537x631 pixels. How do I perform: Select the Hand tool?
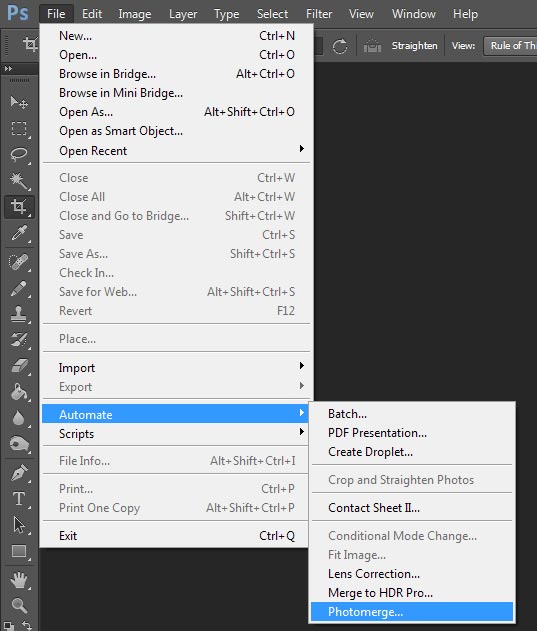[x=19, y=580]
